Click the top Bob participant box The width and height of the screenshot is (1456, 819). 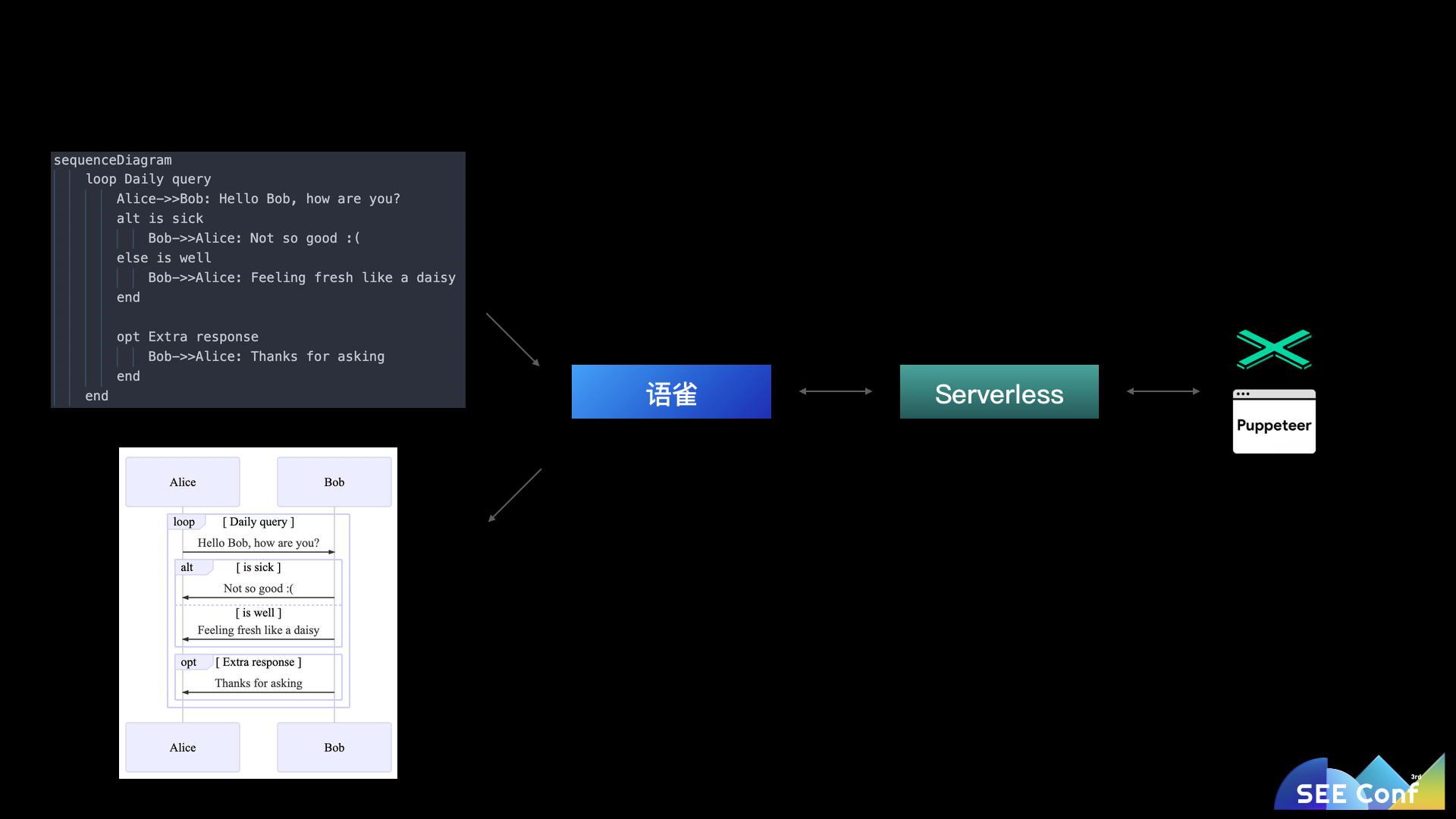pos(334,482)
